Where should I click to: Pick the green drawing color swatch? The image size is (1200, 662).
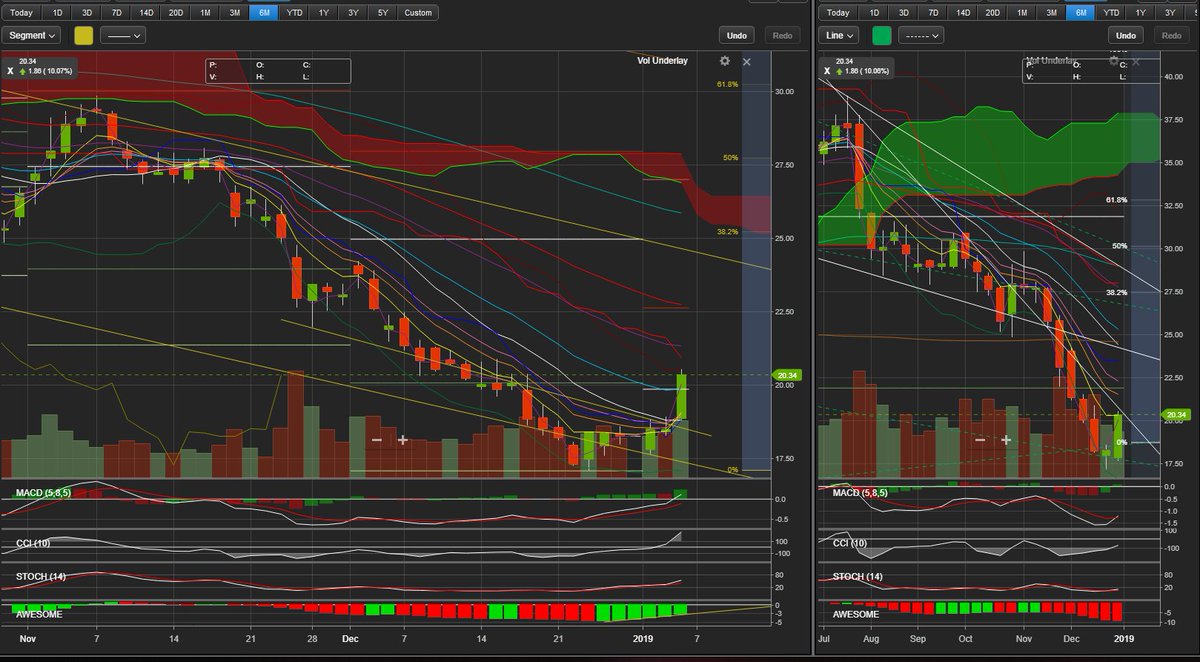pyautogui.click(x=881, y=35)
